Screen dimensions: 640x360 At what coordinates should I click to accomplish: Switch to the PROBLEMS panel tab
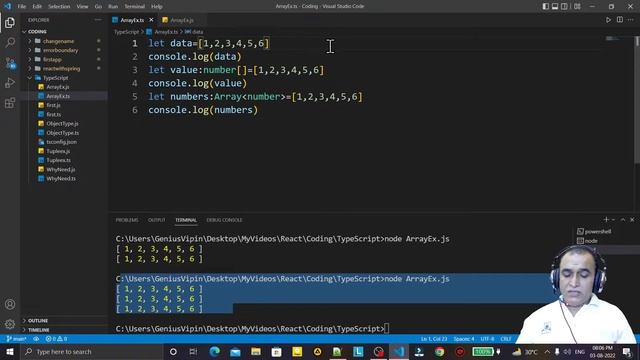point(127,220)
